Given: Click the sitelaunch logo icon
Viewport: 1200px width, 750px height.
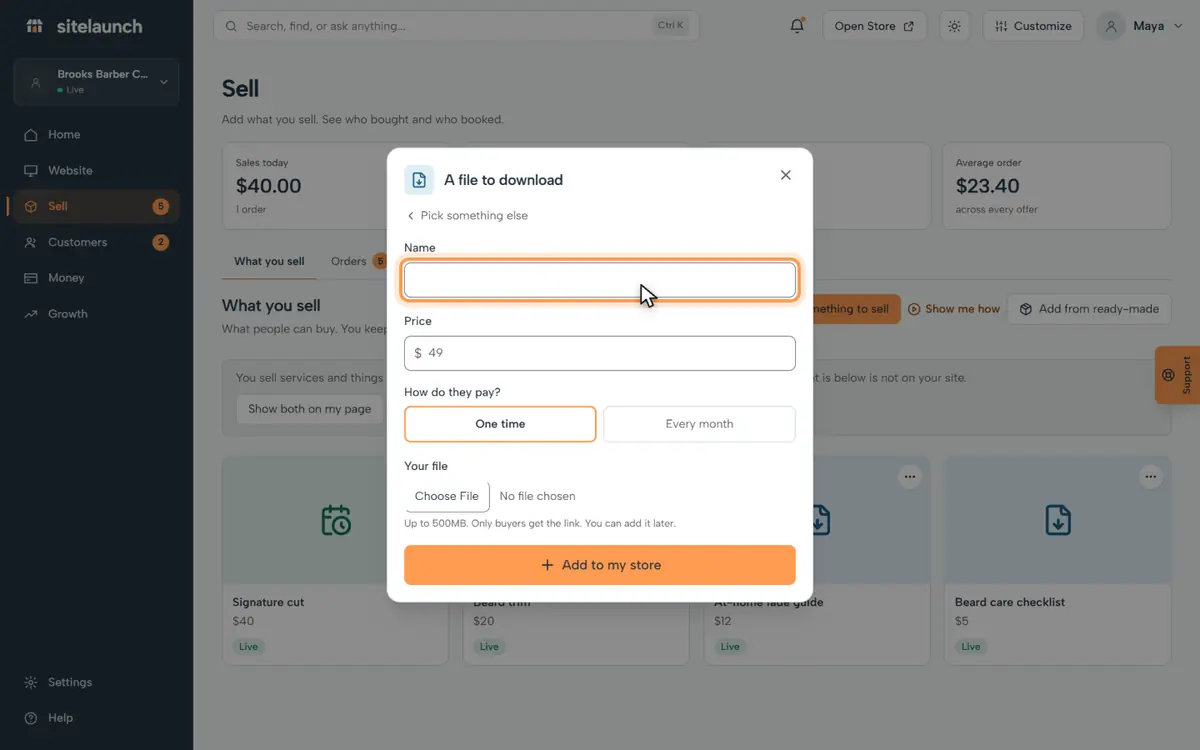Looking at the screenshot, I should tap(35, 26).
